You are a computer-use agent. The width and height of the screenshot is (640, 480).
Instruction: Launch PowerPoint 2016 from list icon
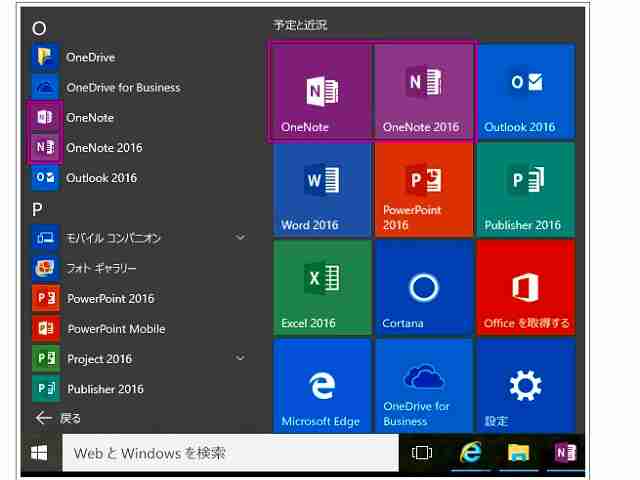pyautogui.click(x=45, y=298)
